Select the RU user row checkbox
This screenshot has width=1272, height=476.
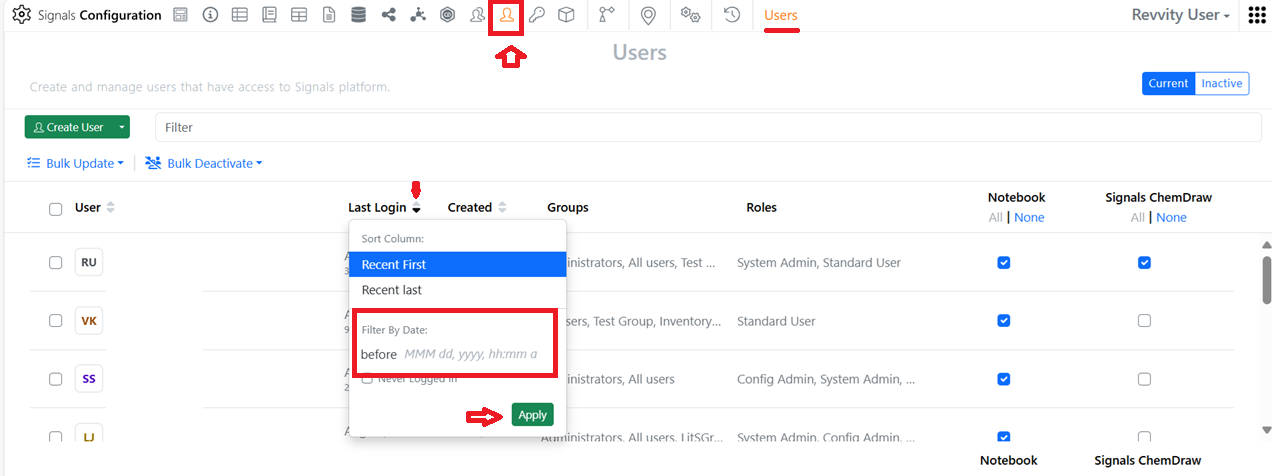pos(56,263)
